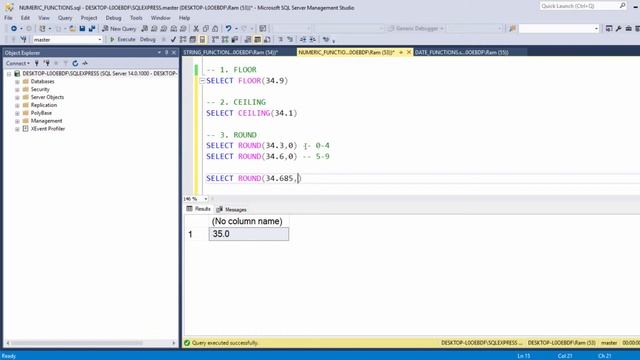640x360 pixels.
Task: Expand the PolyBase folder node
Action: [x=17, y=113]
